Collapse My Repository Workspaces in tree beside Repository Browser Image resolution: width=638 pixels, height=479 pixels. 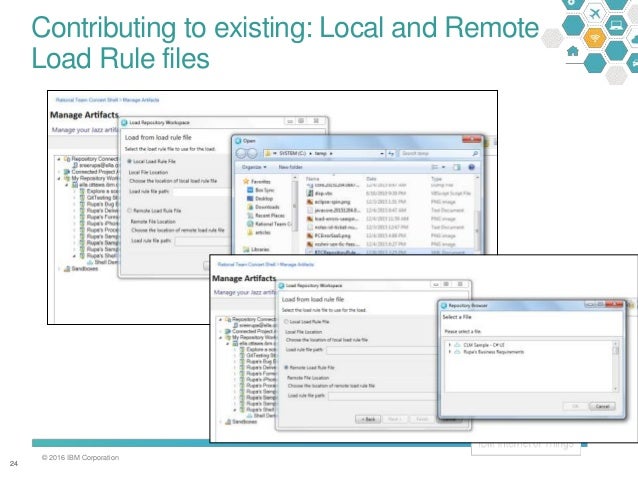click(x=221, y=337)
